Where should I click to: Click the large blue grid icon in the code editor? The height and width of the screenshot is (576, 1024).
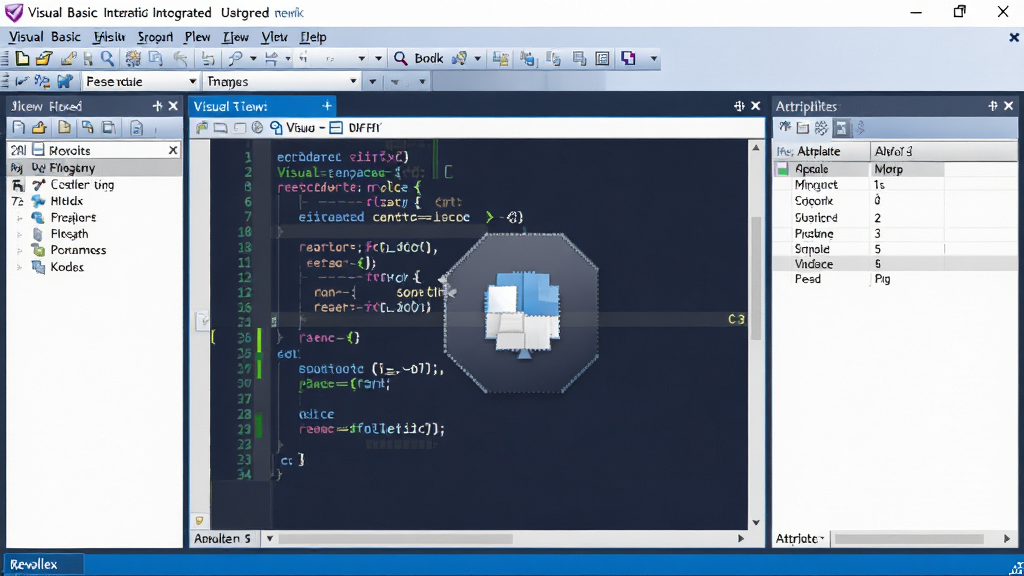522,313
